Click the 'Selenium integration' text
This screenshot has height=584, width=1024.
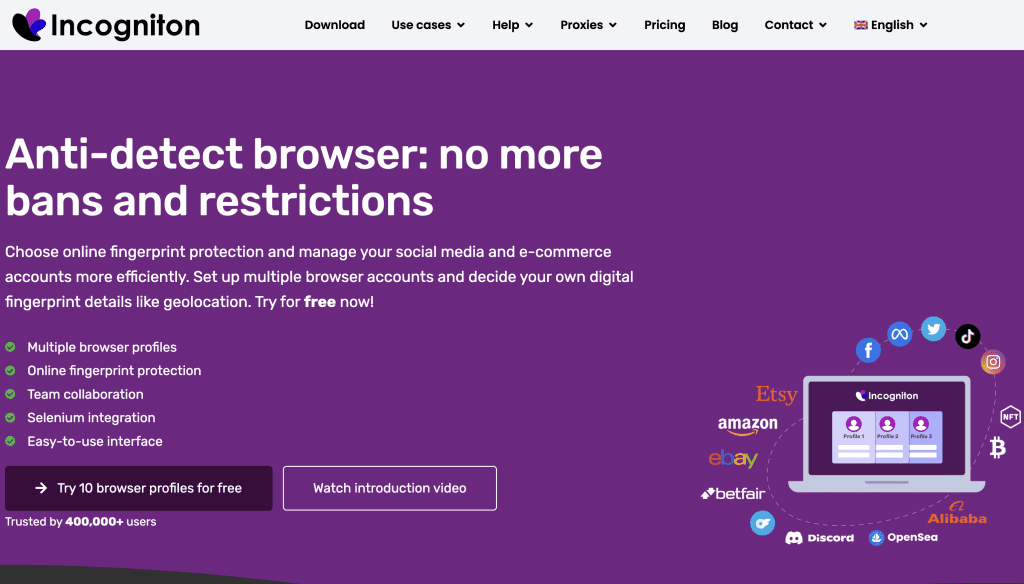[91, 417]
